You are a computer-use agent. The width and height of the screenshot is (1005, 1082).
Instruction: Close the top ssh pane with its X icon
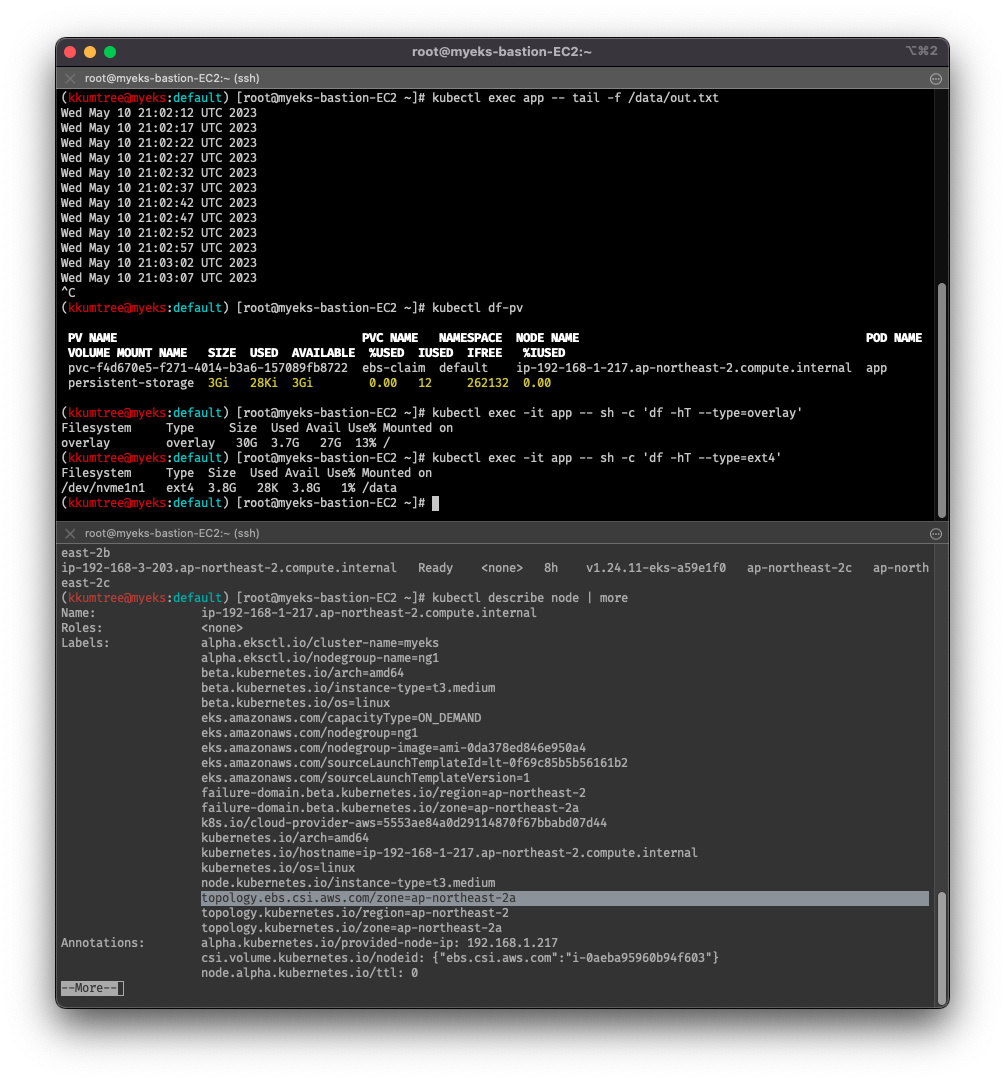pyautogui.click(x=70, y=79)
